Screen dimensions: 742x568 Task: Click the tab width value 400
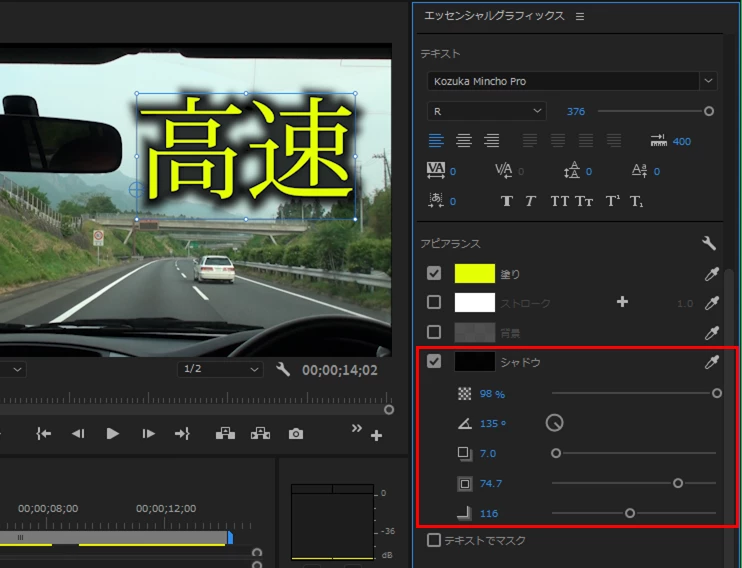681,142
